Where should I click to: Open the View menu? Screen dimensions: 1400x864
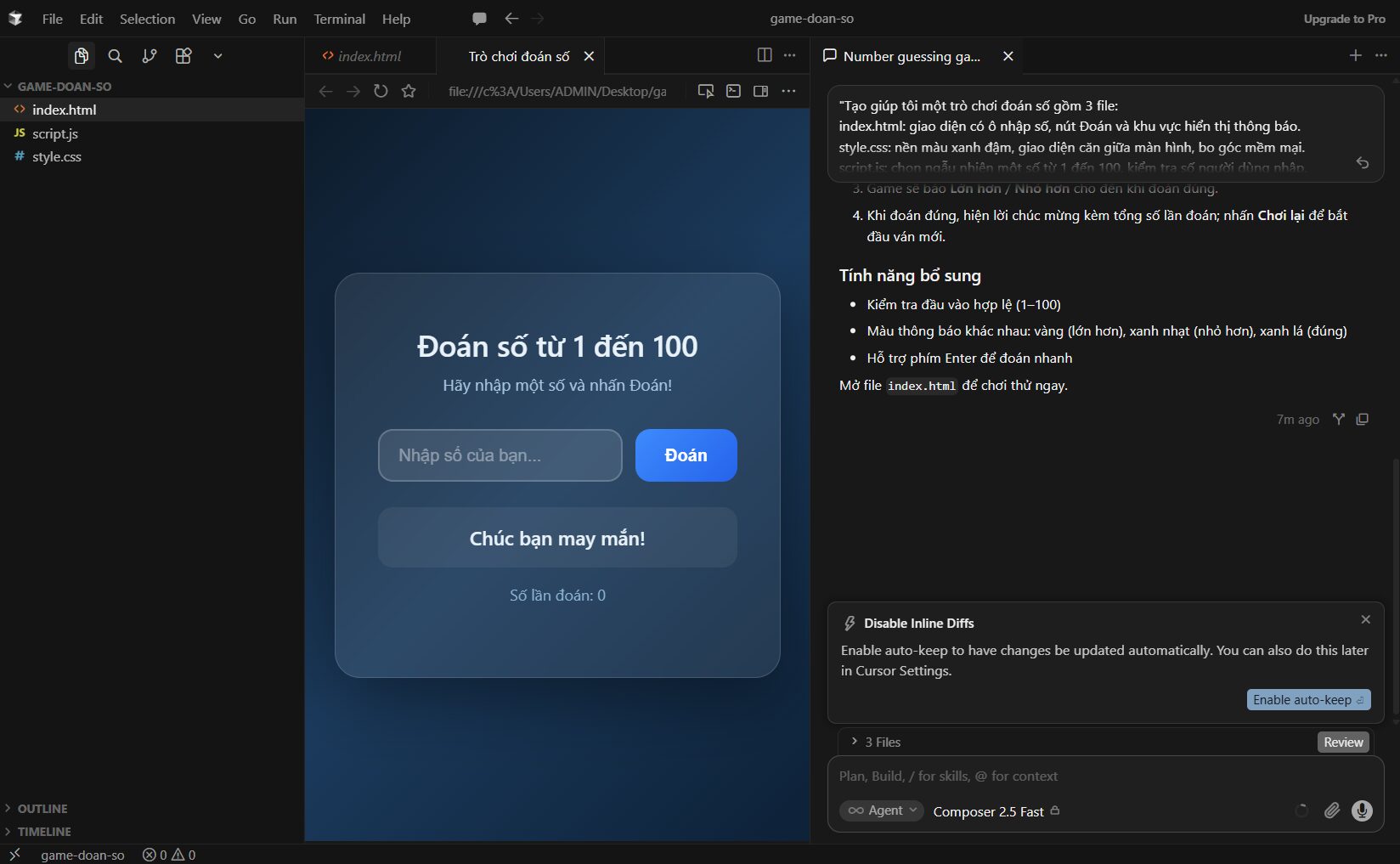[x=206, y=19]
